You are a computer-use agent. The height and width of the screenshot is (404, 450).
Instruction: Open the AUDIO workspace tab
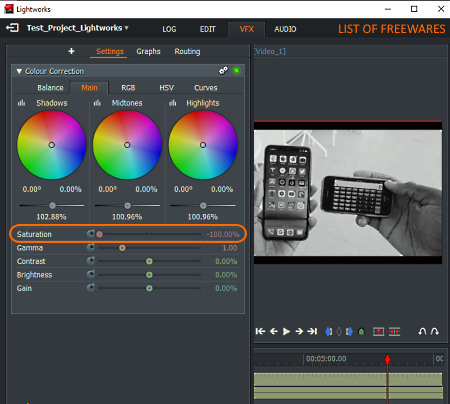click(x=285, y=29)
